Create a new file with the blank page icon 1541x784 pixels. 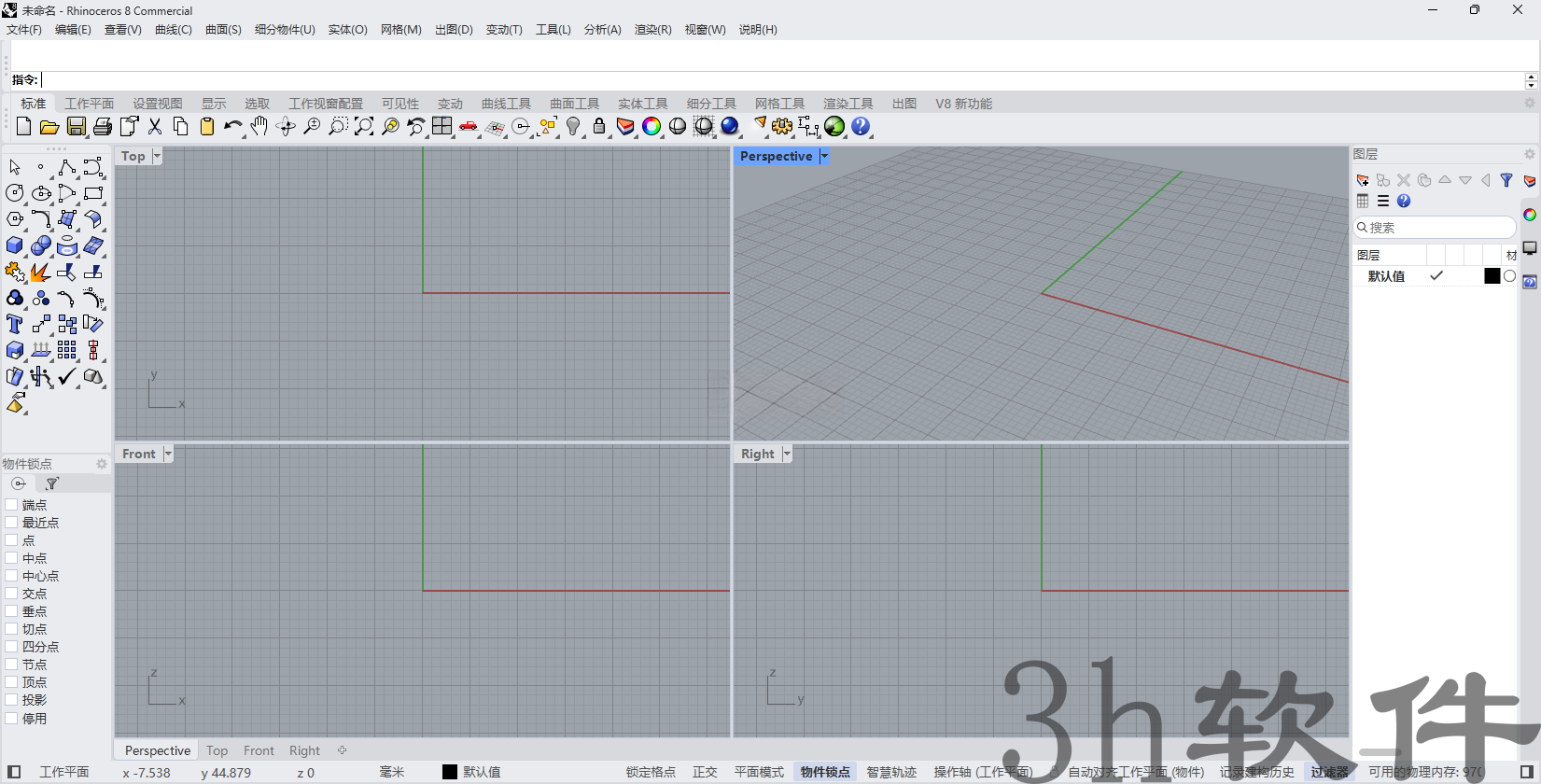tap(23, 126)
